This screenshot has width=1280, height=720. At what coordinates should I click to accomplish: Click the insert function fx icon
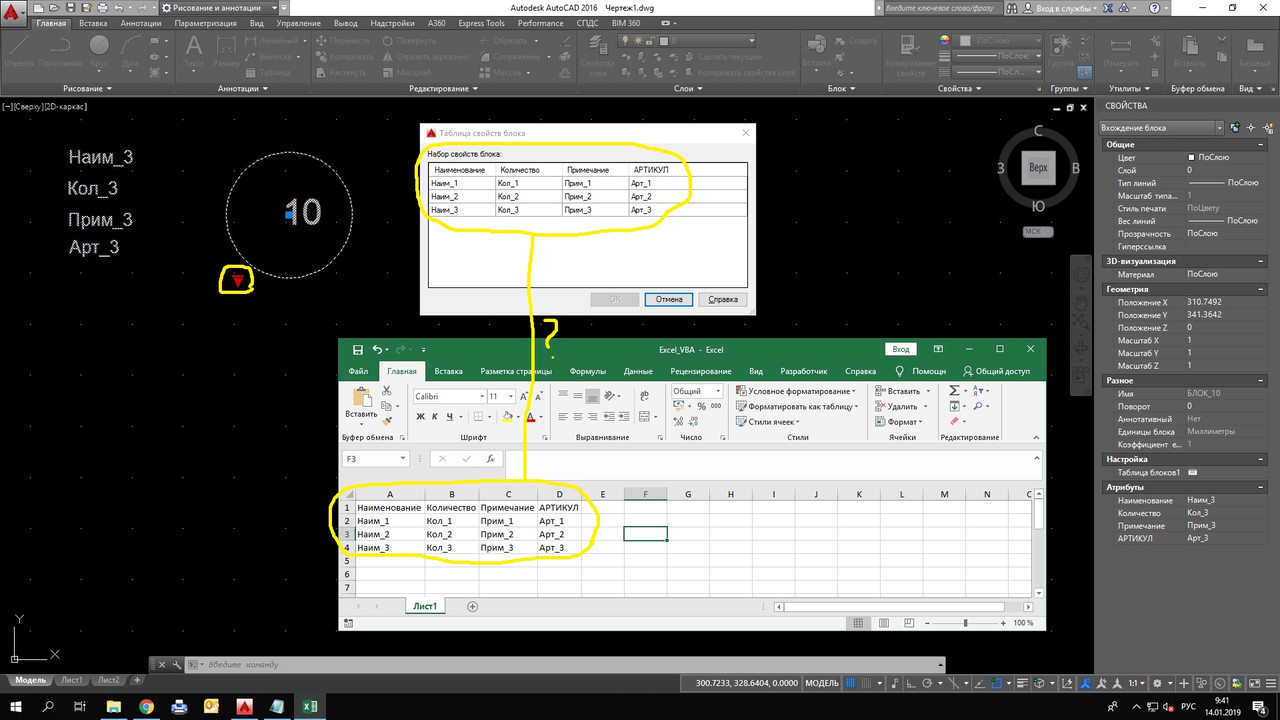coord(490,459)
